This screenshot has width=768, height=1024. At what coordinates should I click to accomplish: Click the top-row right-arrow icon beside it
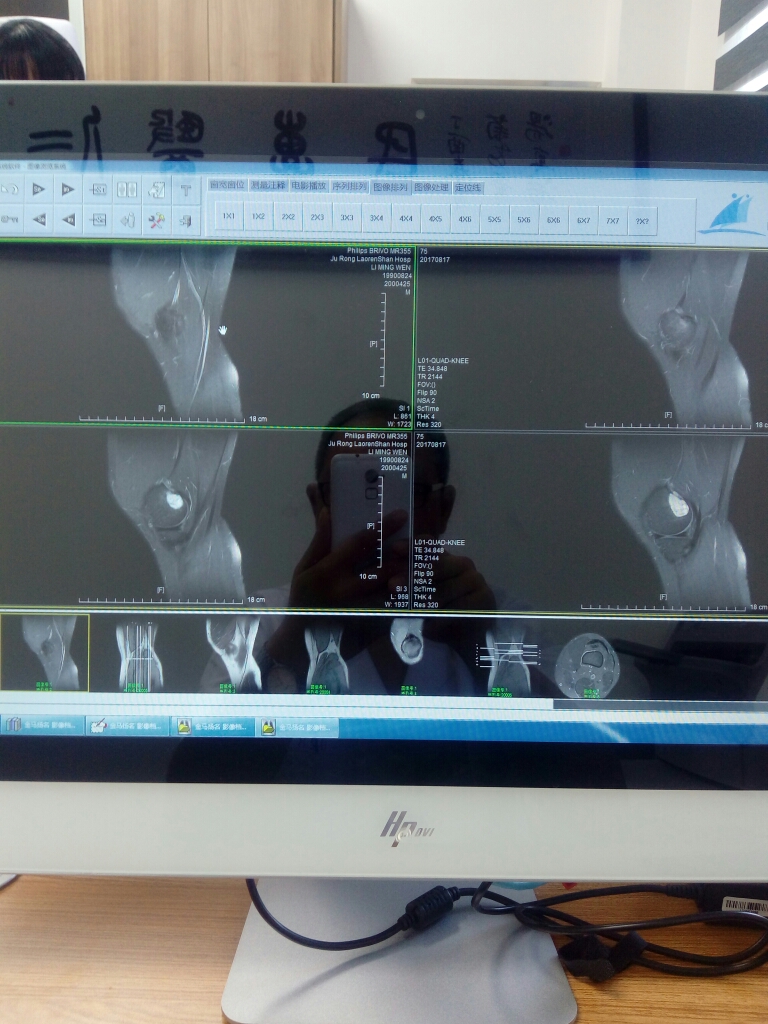[x=67, y=189]
